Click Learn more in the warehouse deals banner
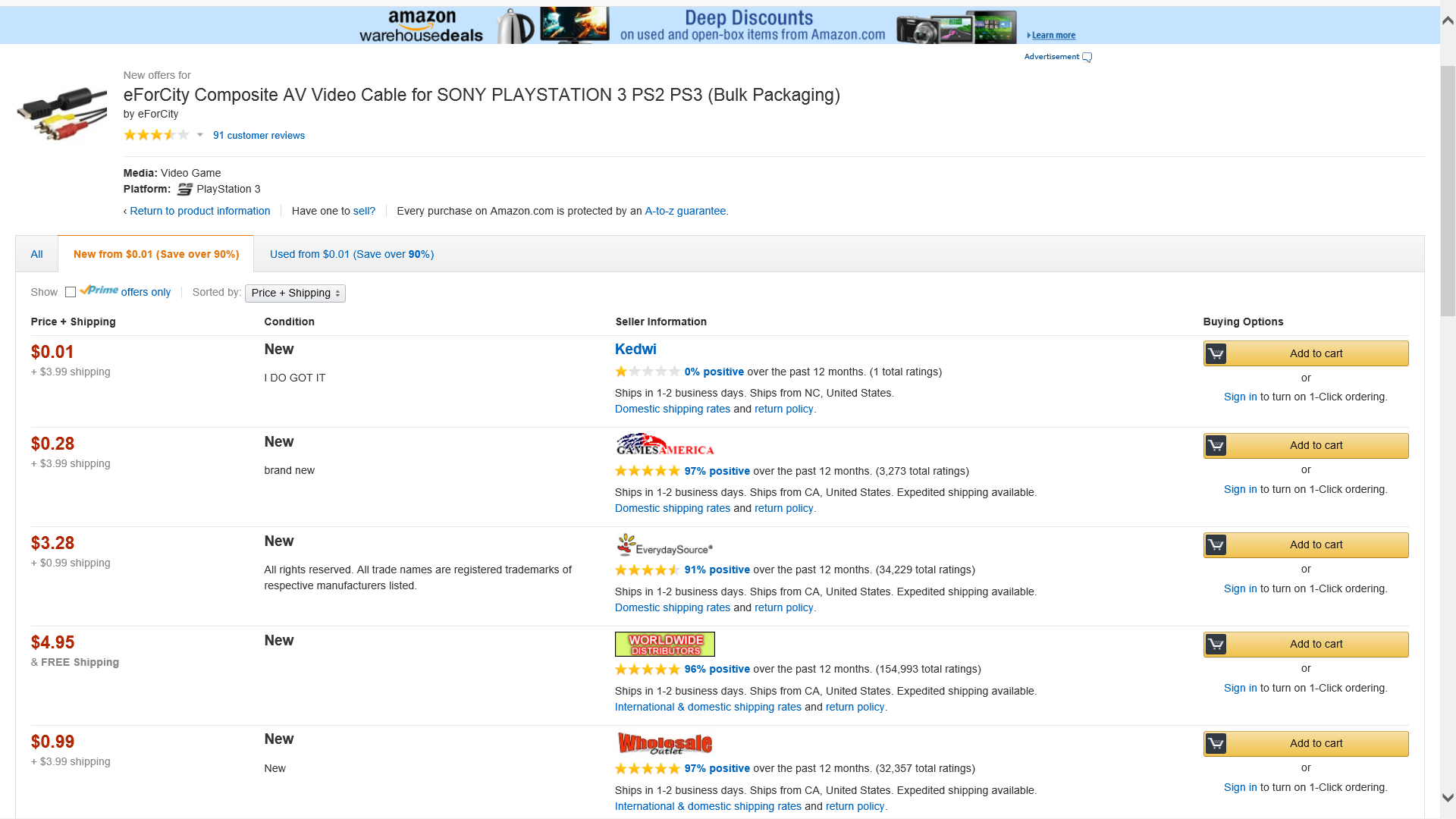 point(1053,35)
